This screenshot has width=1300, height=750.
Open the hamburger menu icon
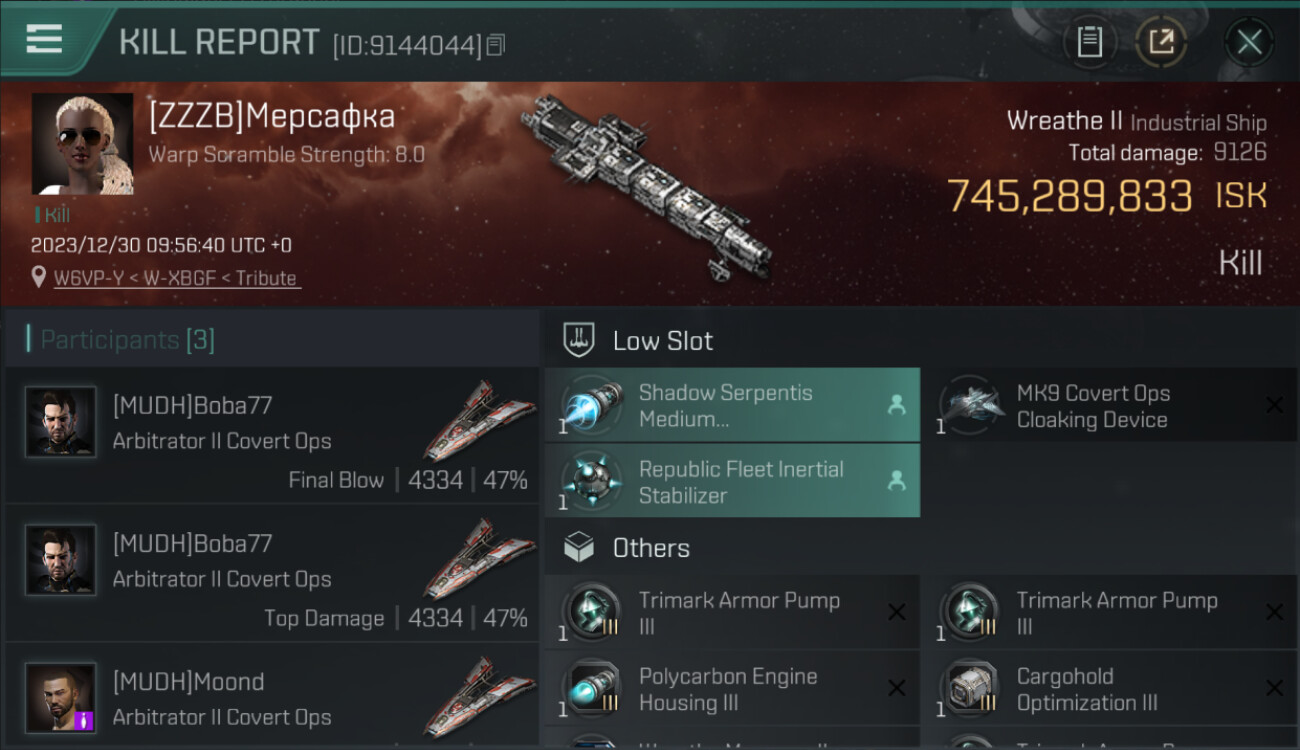pos(44,40)
